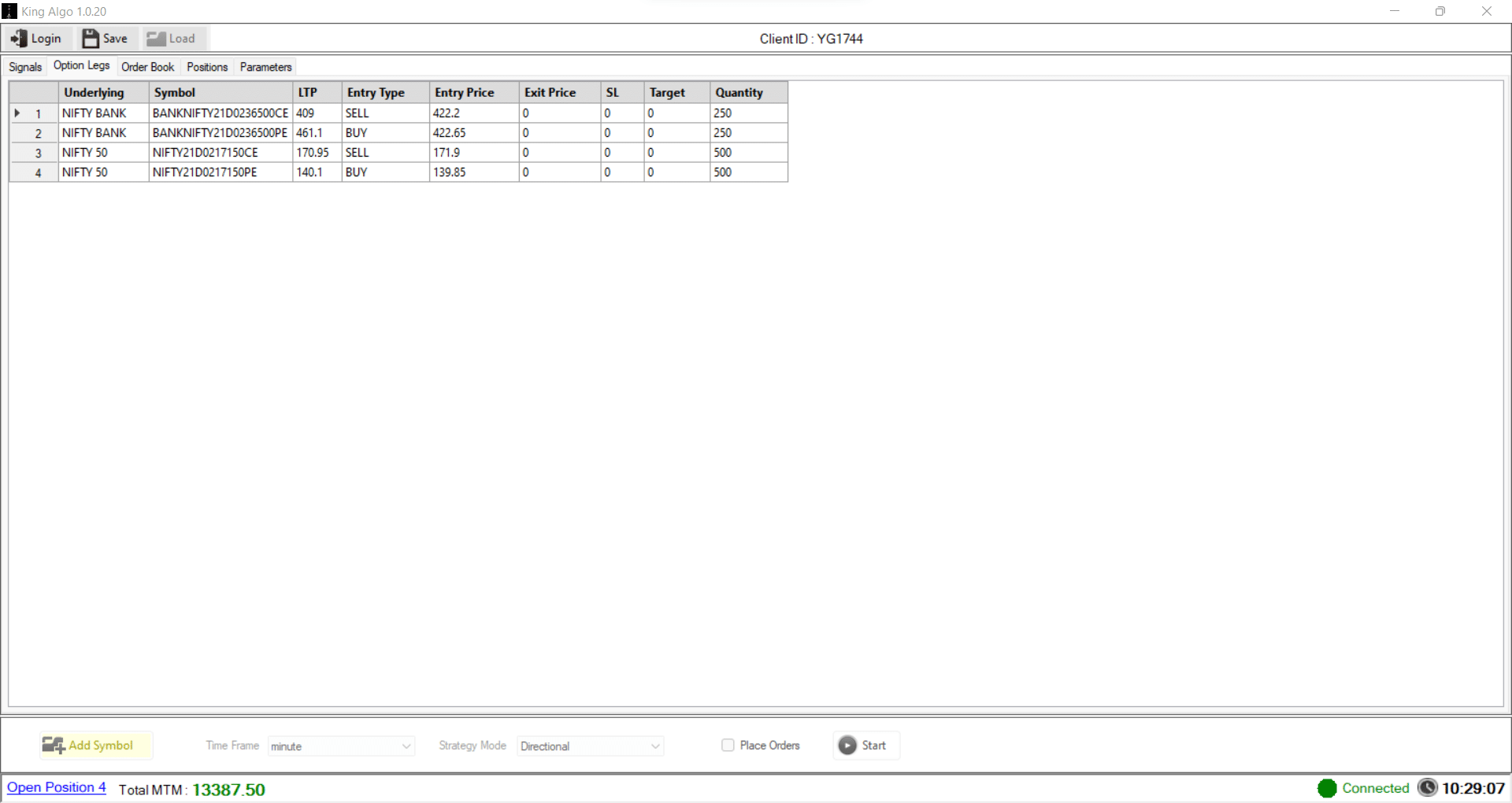Click the Quantity column header

(x=749, y=92)
